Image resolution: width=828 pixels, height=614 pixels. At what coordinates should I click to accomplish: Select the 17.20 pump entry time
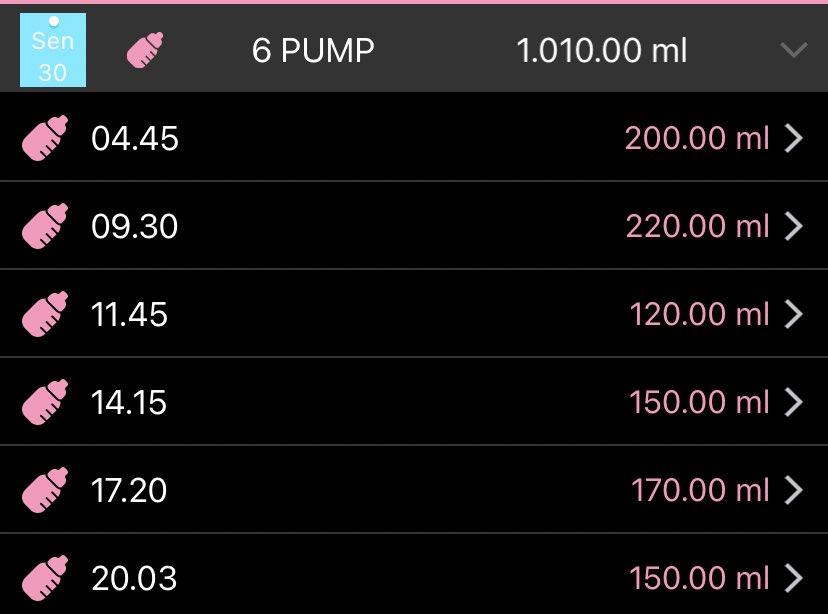click(x=129, y=490)
